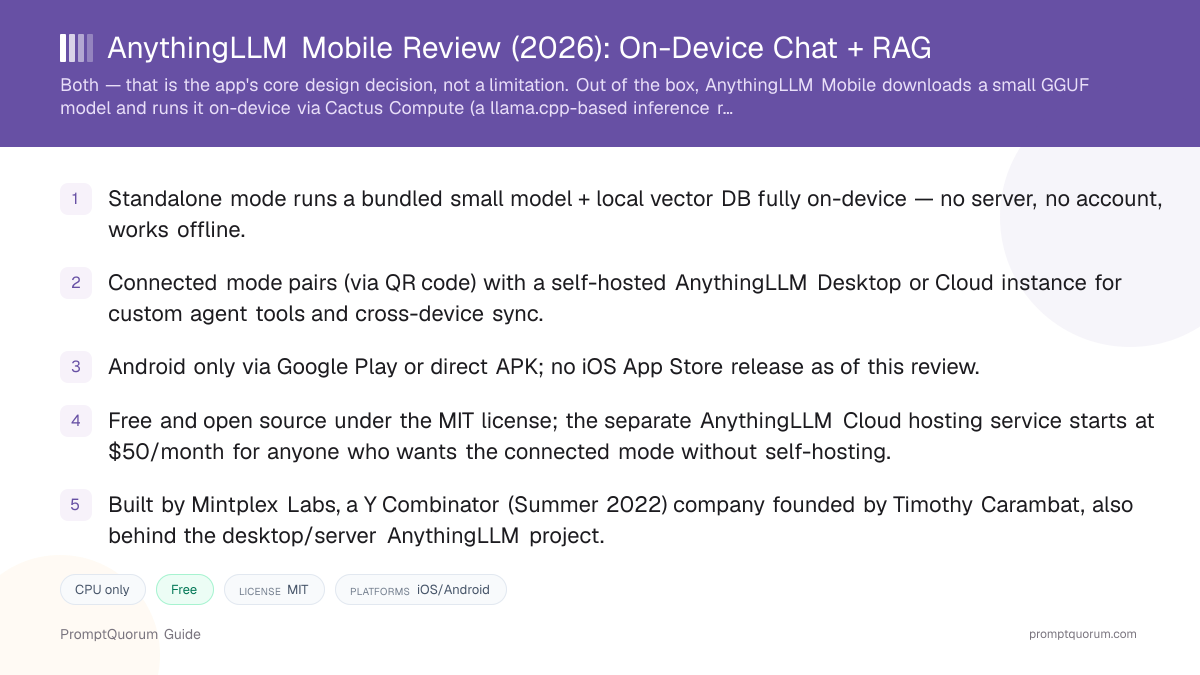The height and width of the screenshot is (675, 1200).
Task: Click the green "Free" pill tag
Action: coord(185,590)
